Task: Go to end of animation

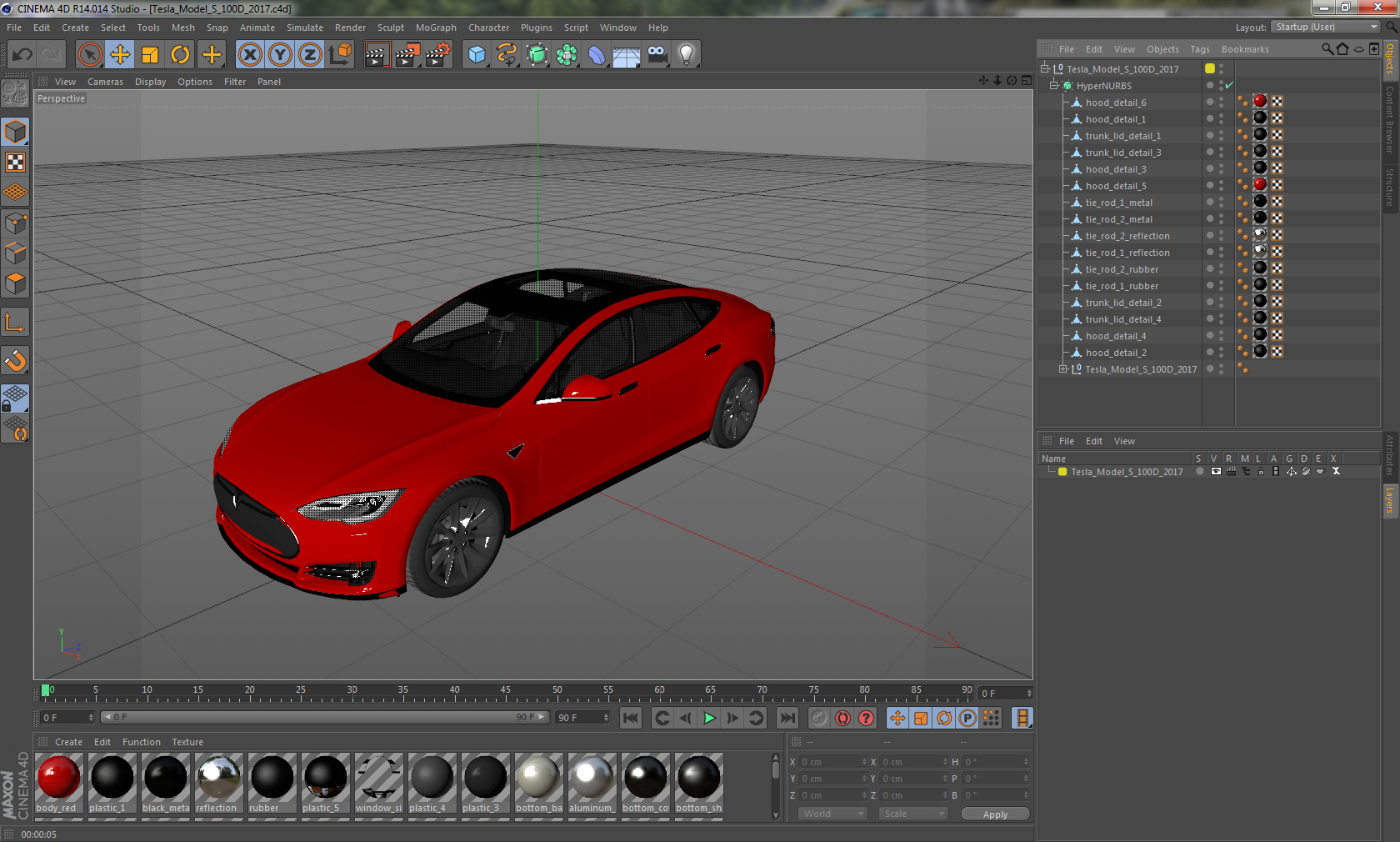Action: (x=787, y=718)
